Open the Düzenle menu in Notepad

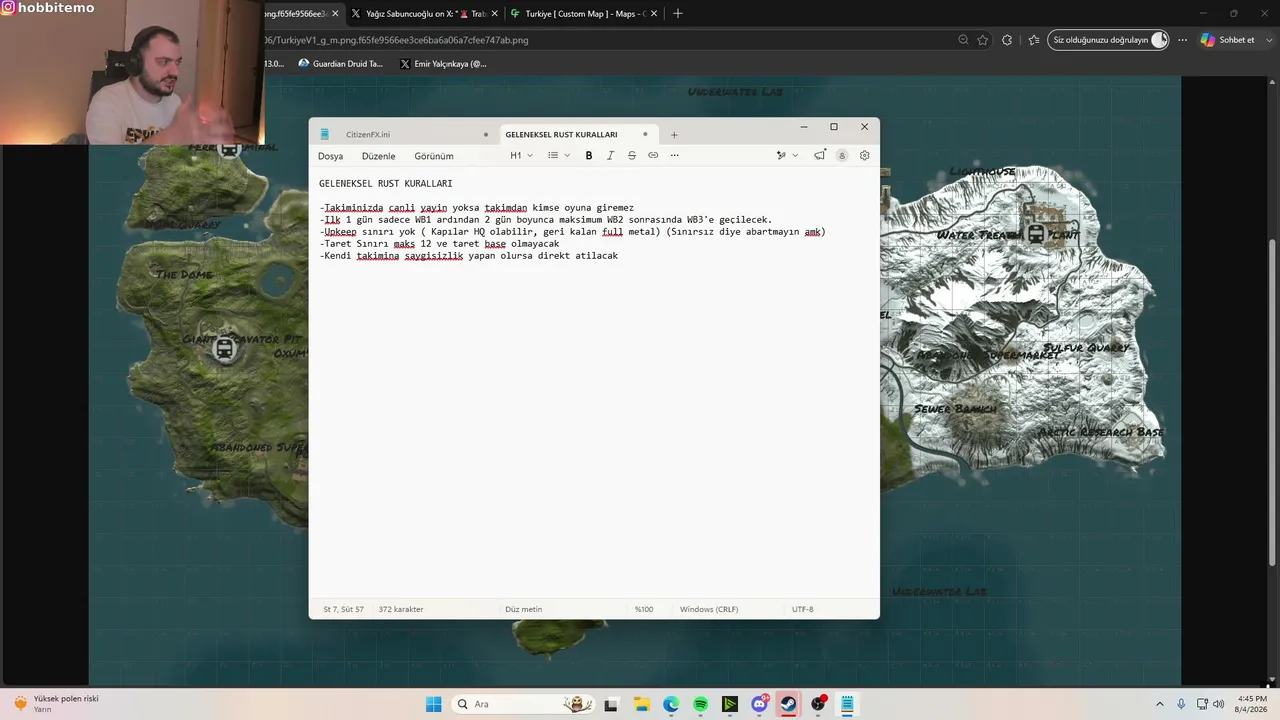378,156
